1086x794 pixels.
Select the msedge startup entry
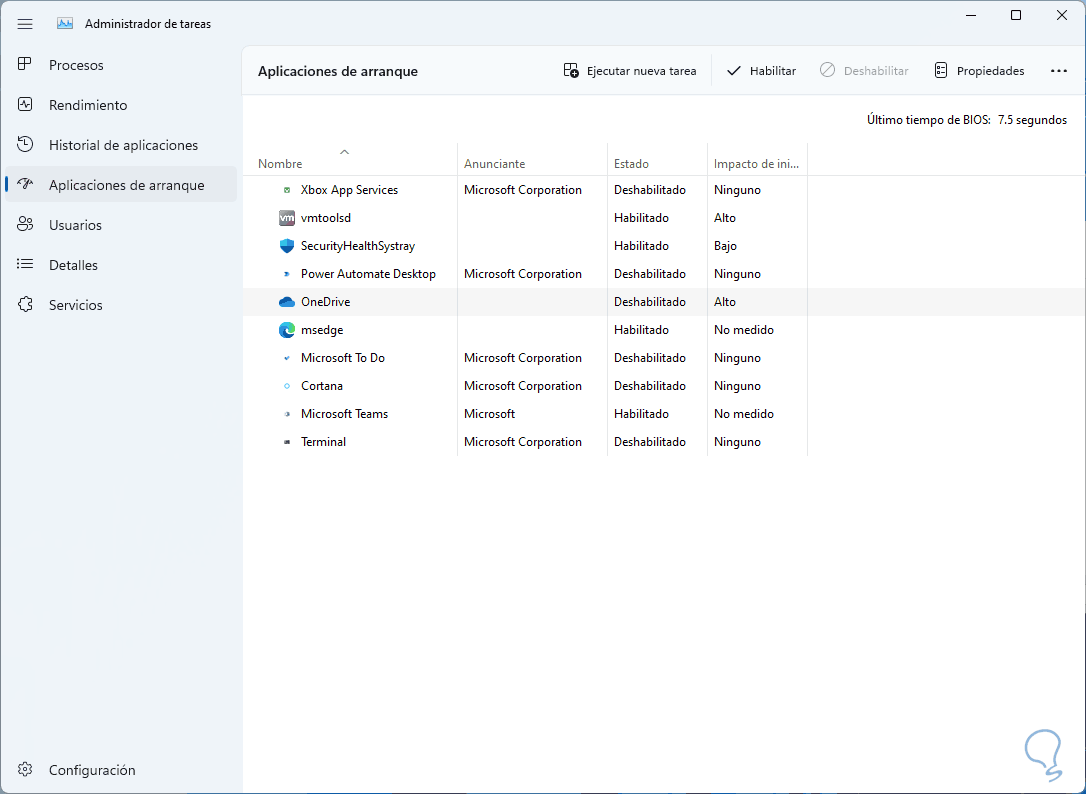[x=322, y=330]
